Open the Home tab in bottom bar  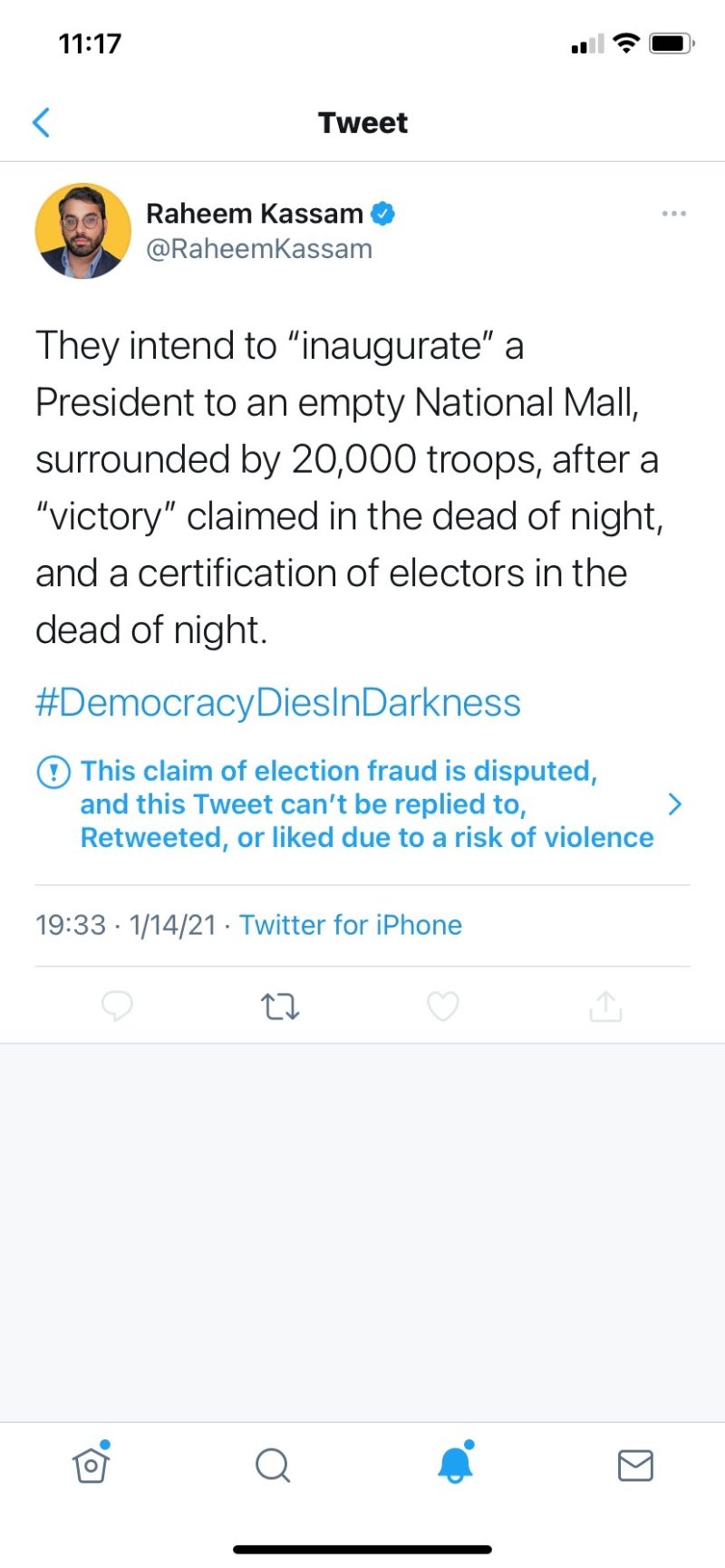(x=91, y=1465)
